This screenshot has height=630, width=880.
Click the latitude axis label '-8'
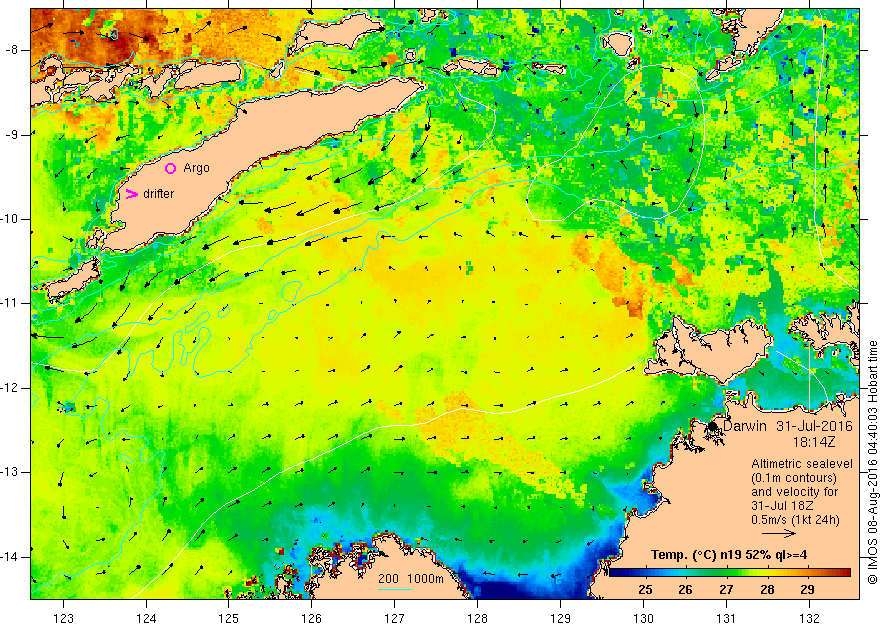pyautogui.click(x=13, y=50)
